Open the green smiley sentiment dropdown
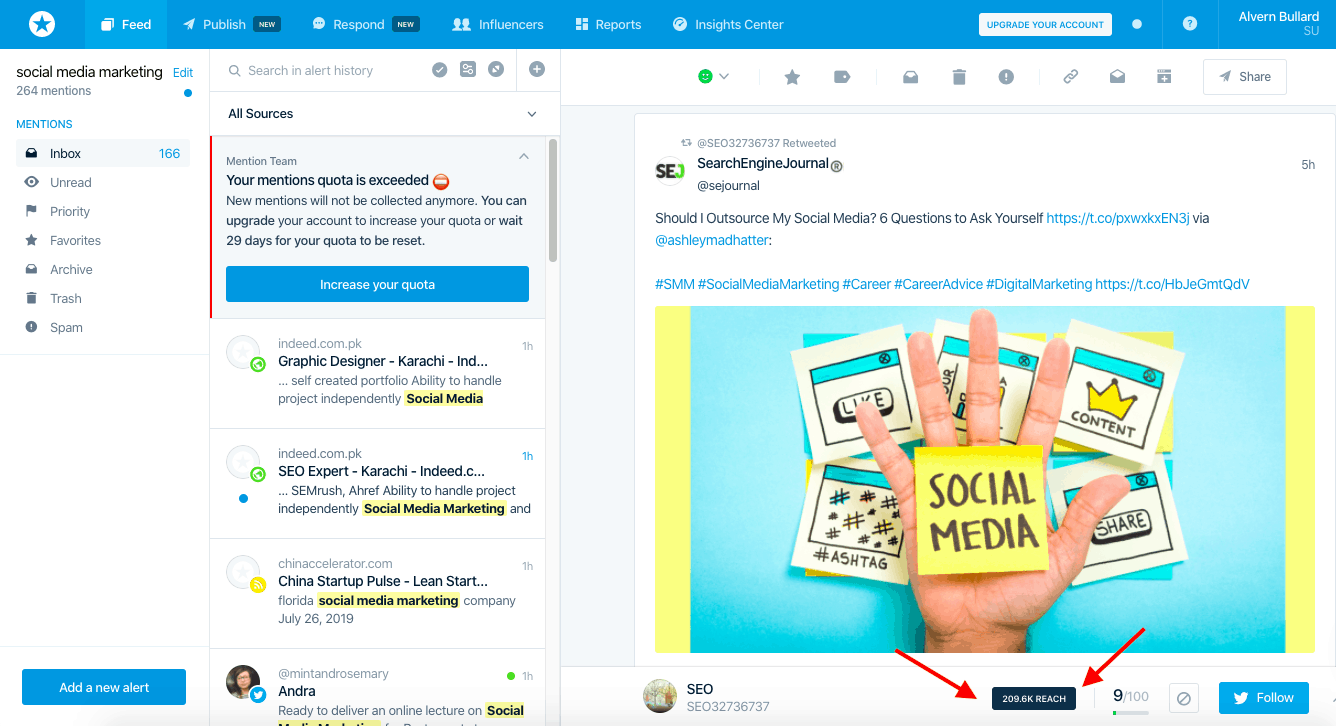Viewport: 1336px width, 726px height. click(x=713, y=76)
